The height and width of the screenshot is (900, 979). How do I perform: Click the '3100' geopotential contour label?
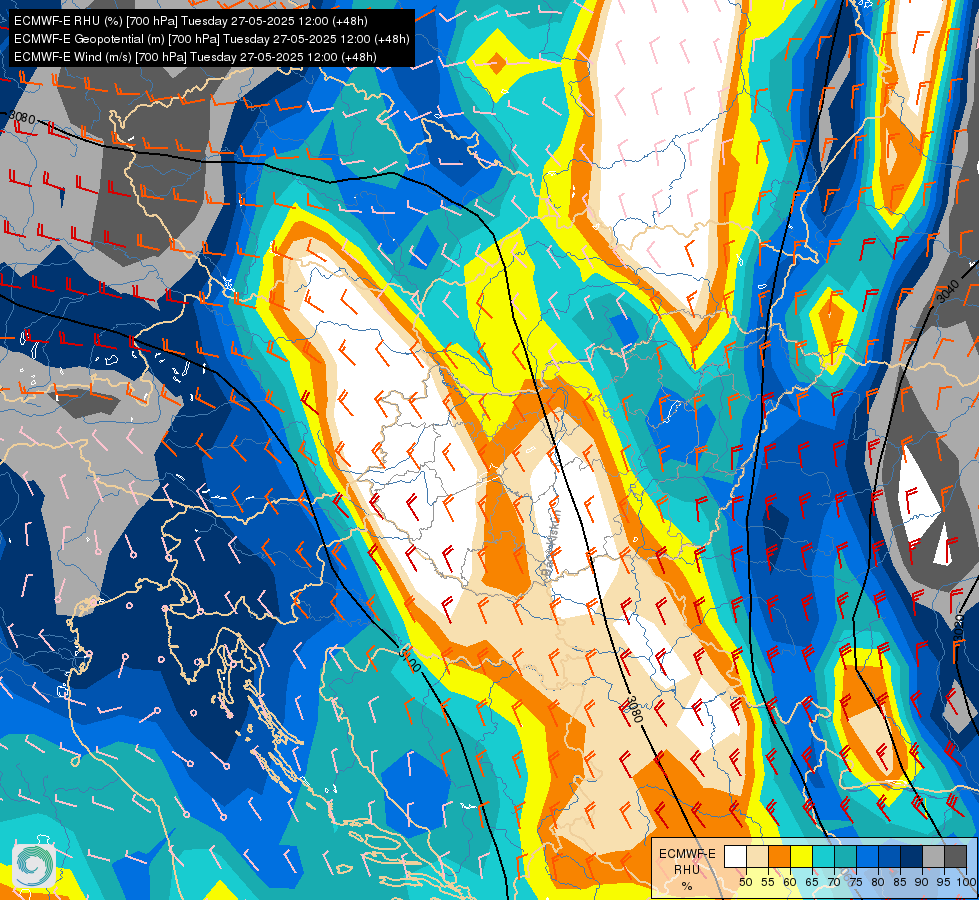(411, 660)
